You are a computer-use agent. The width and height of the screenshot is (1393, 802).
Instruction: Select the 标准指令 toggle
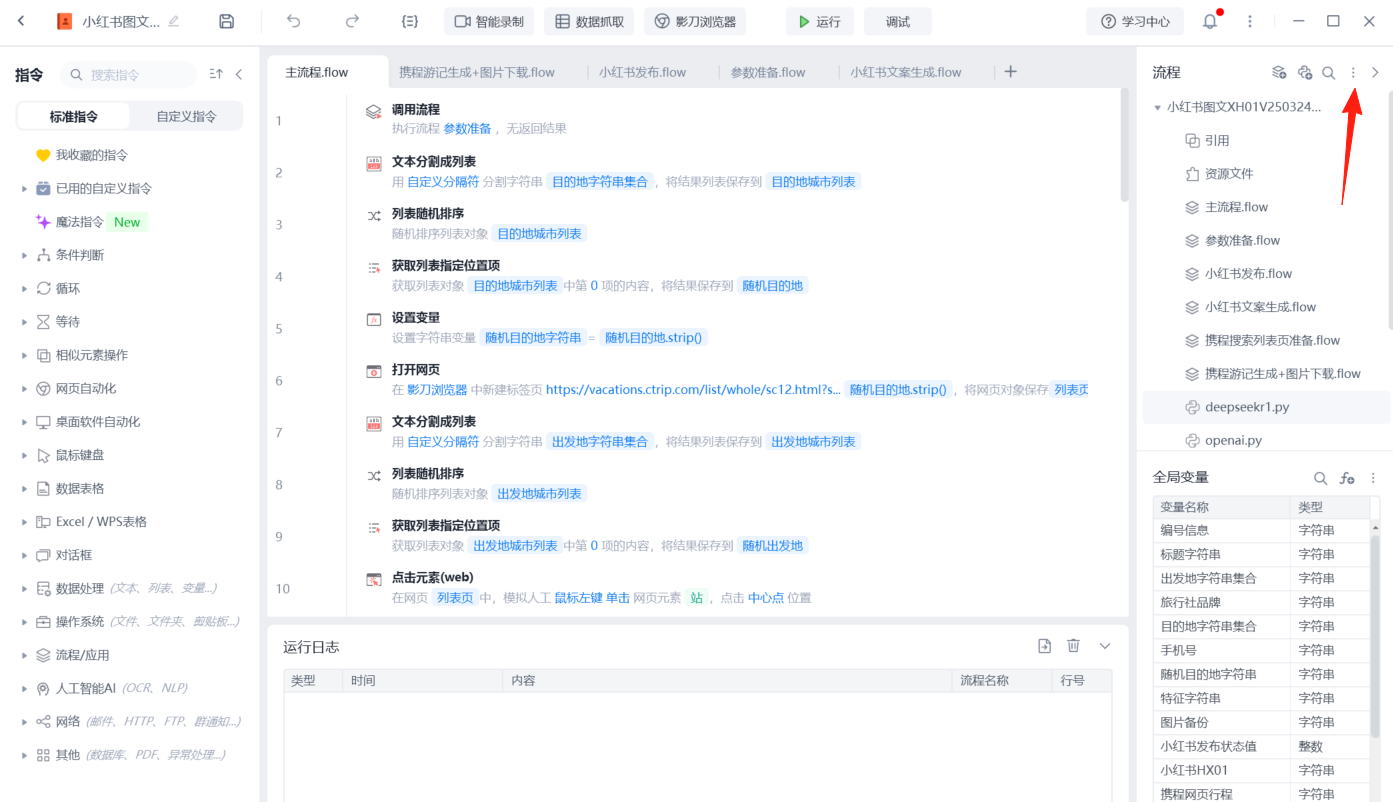tap(74, 116)
